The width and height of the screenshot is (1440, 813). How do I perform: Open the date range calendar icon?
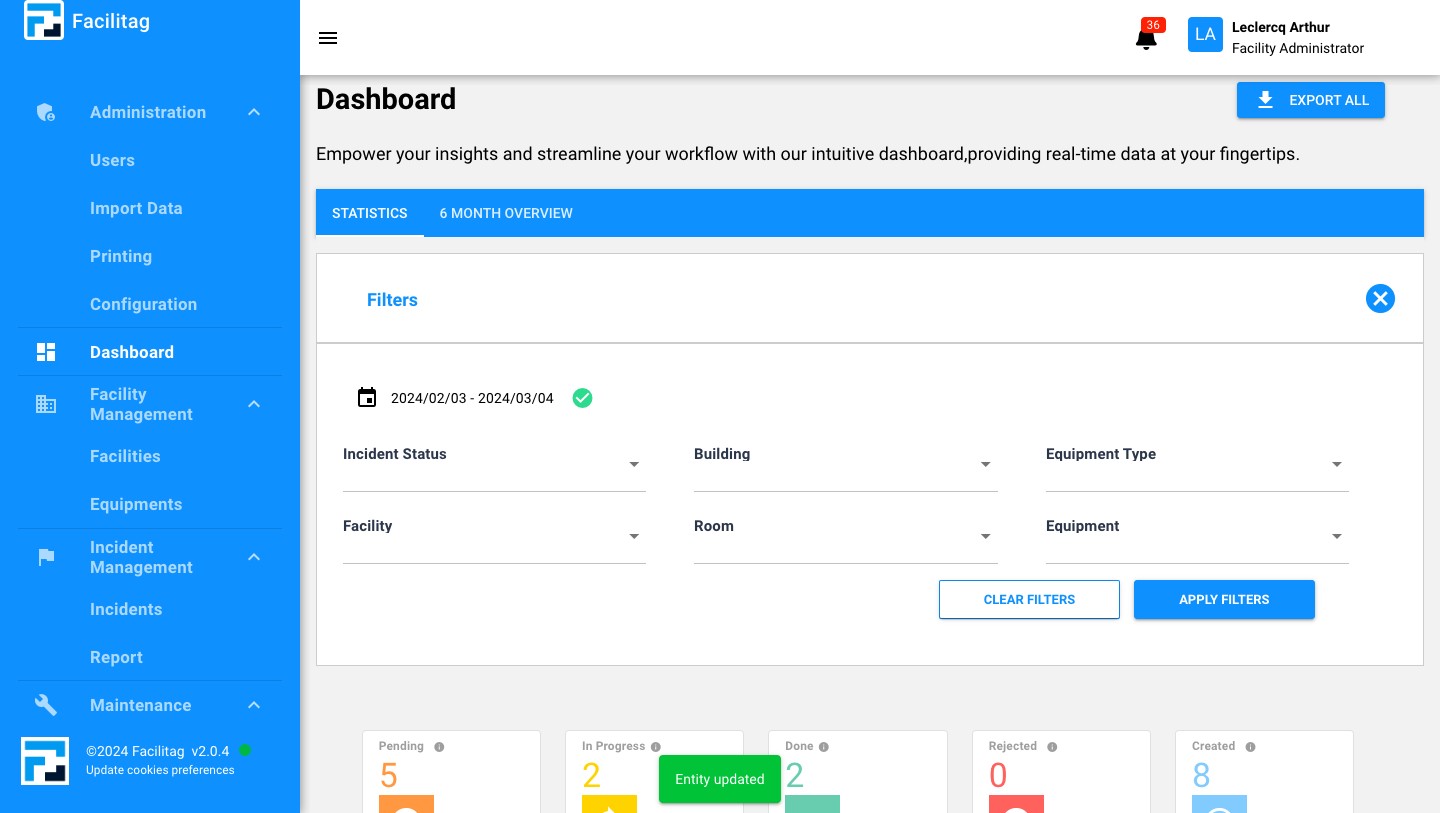(367, 398)
